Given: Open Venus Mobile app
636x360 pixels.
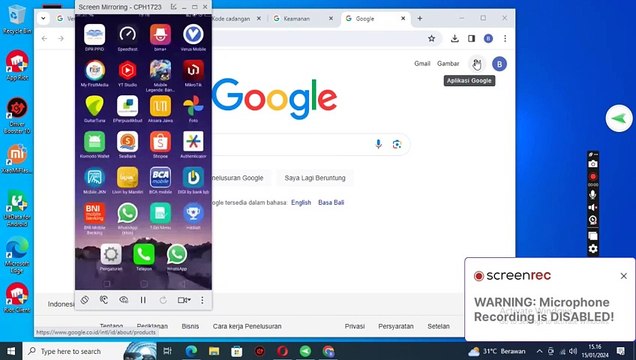Looking at the screenshot, I should 193,35.
